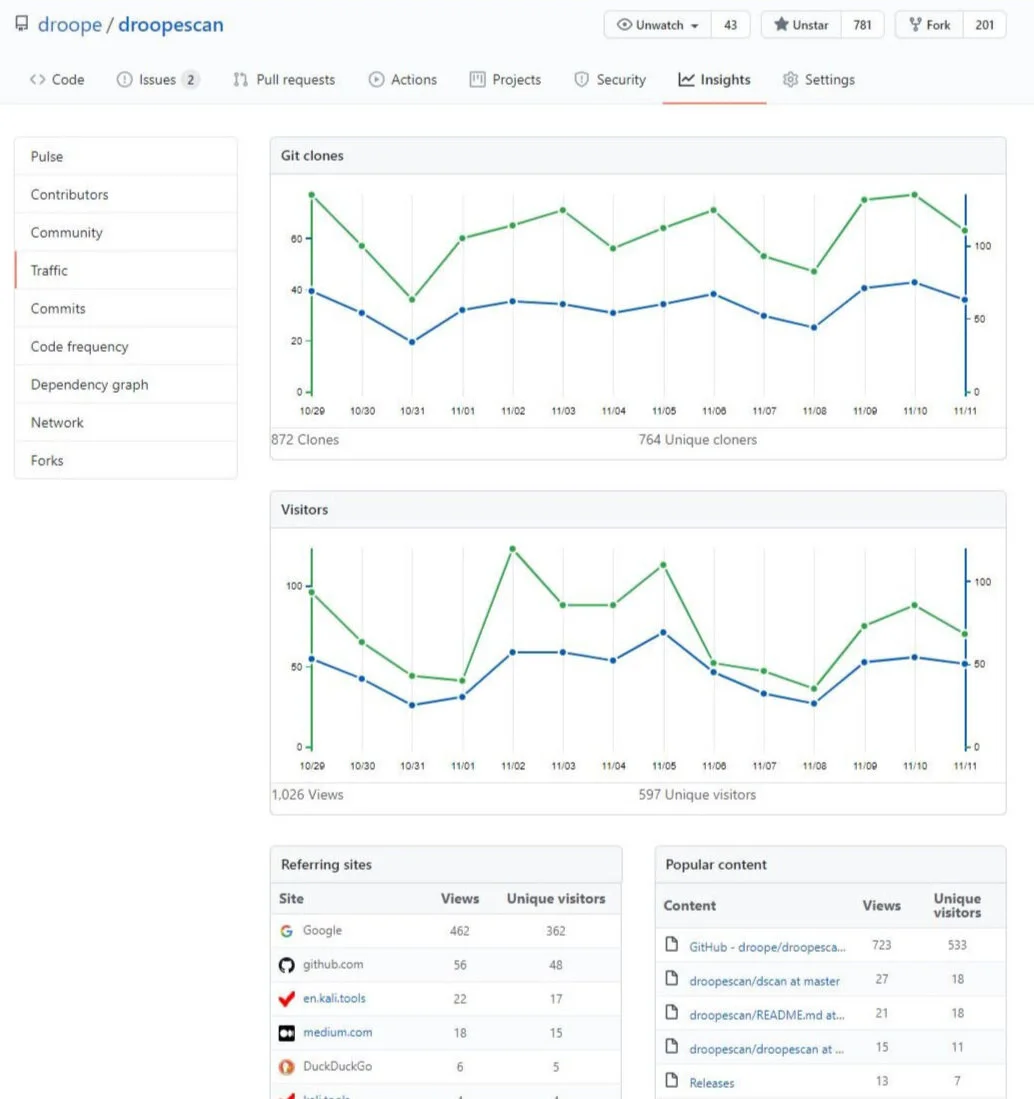The height and width of the screenshot is (1099, 1034).
Task: Select Code frequency in the sidebar
Action: (x=125, y=346)
